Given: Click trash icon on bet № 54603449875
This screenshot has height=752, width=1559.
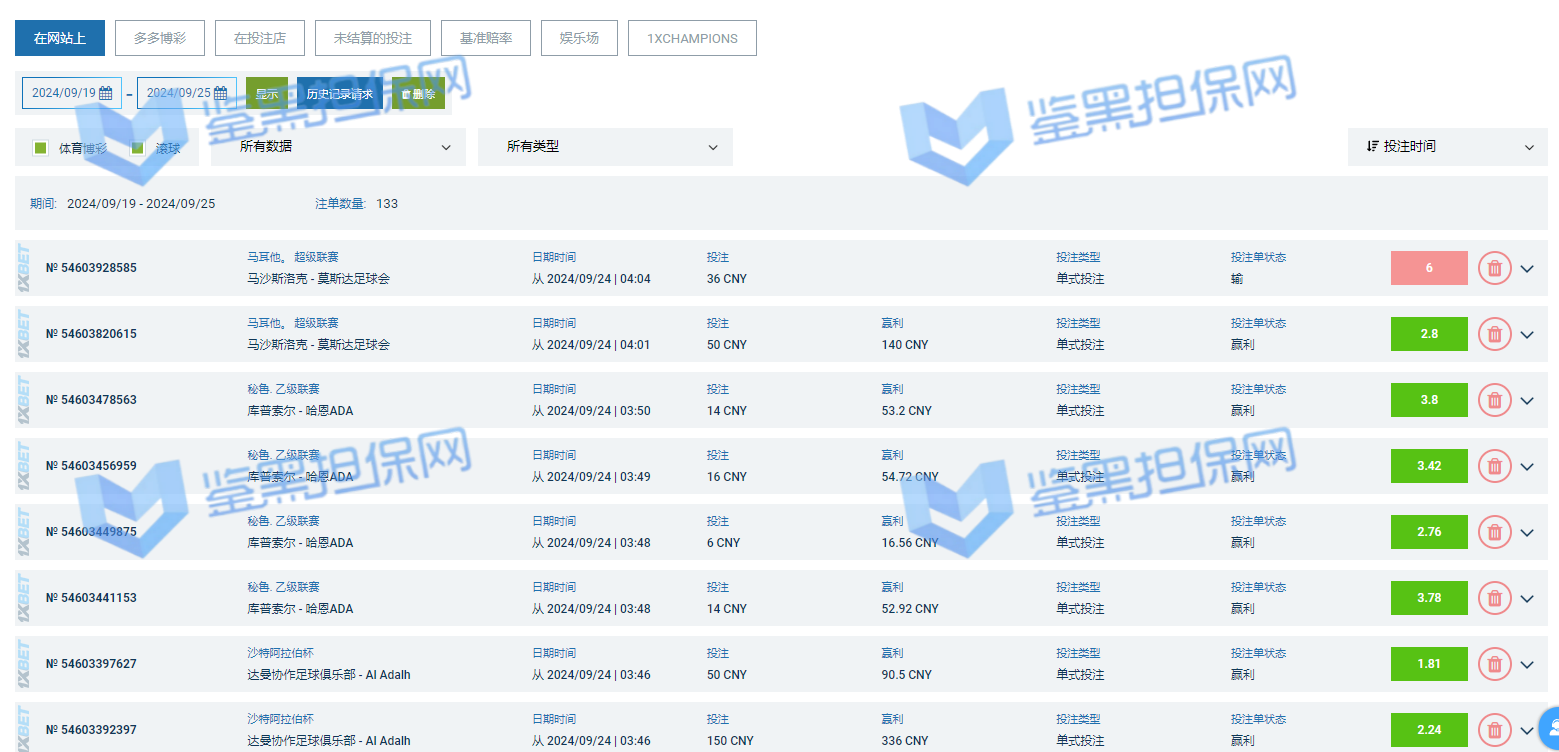Looking at the screenshot, I should pyautogui.click(x=1494, y=532).
